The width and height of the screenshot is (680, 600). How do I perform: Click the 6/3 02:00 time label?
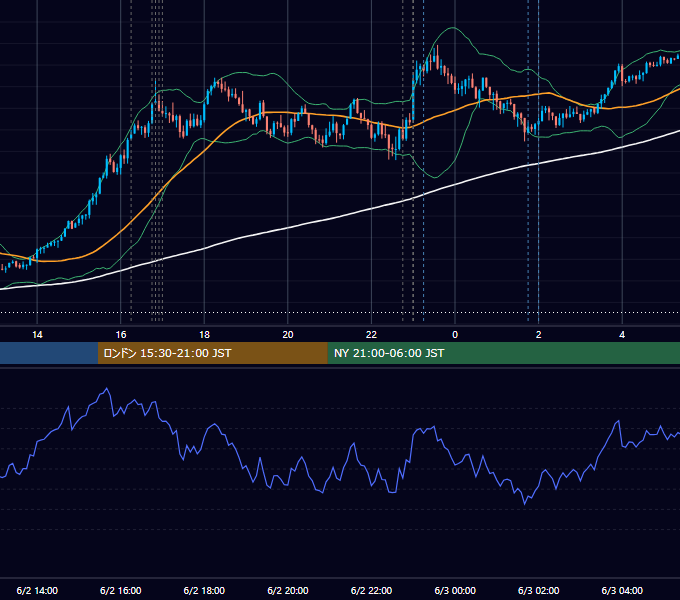click(539, 590)
